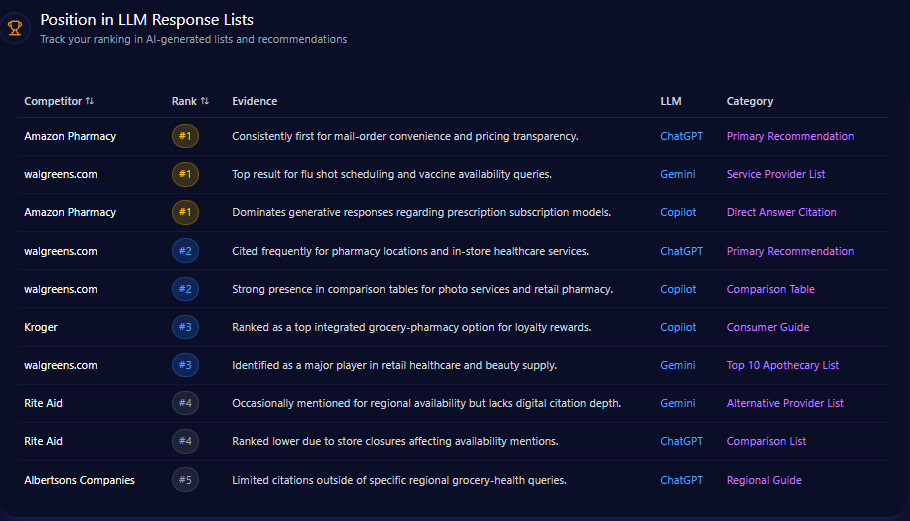Select the LLM column header
The width and height of the screenshot is (910, 521).
click(x=670, y=101)
